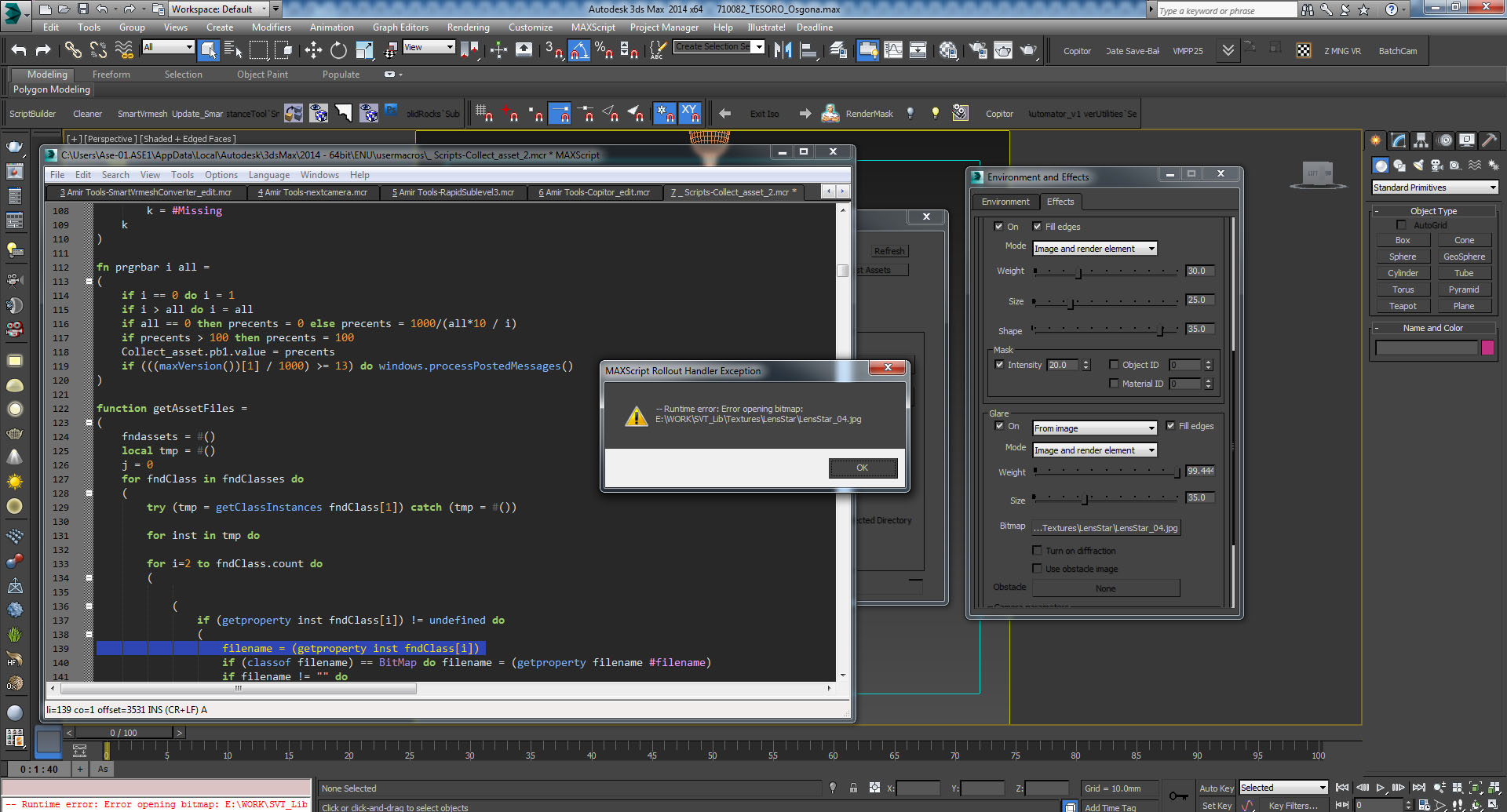Open the Curve Editor toolbar icon
1507x812 pixels.
pyautogui.click(x=892, y=50)
